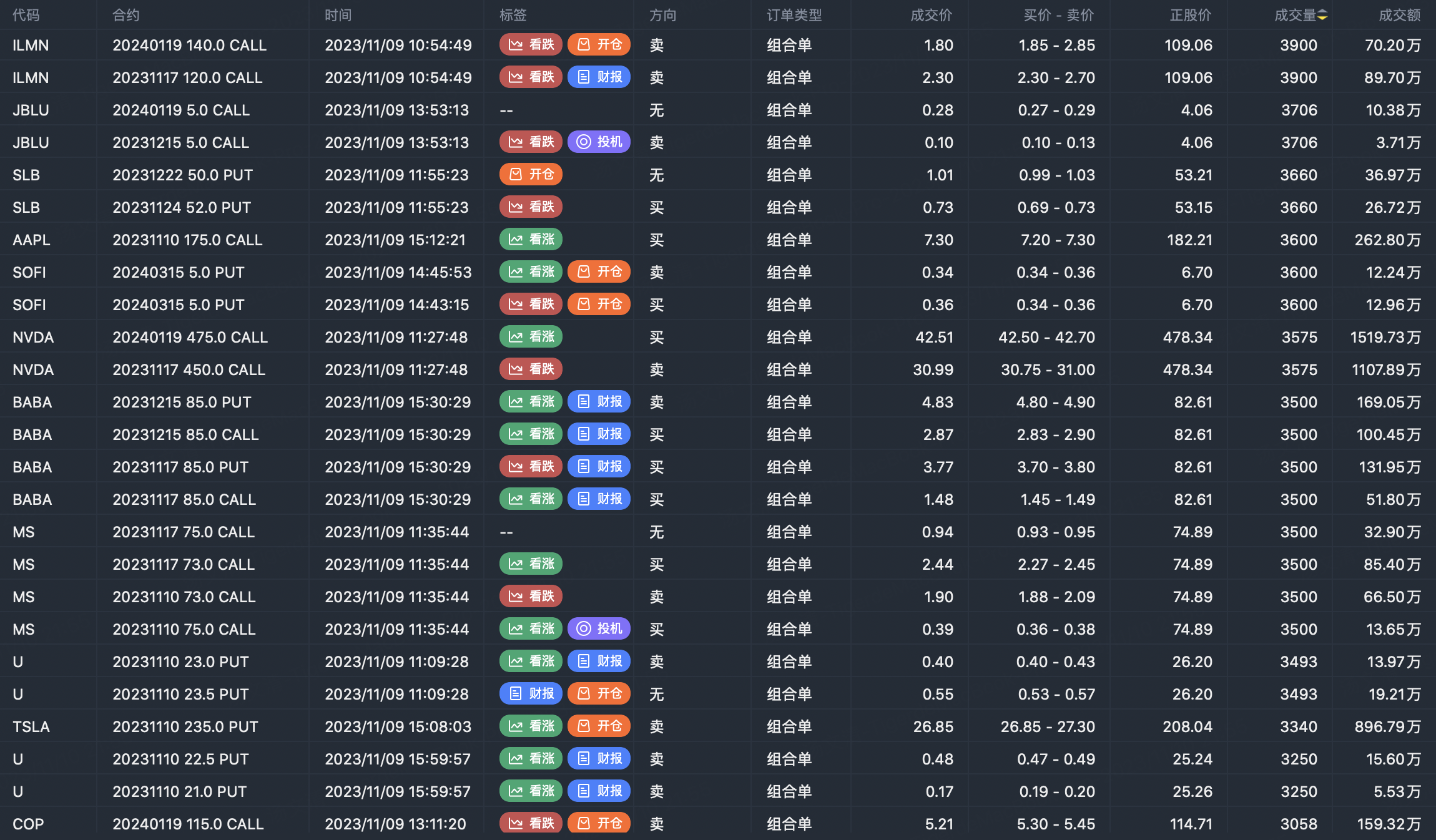Click the 看涨 tag on AAPL 175.0 CALL row

pyautogui.click(x=531, y=239)
